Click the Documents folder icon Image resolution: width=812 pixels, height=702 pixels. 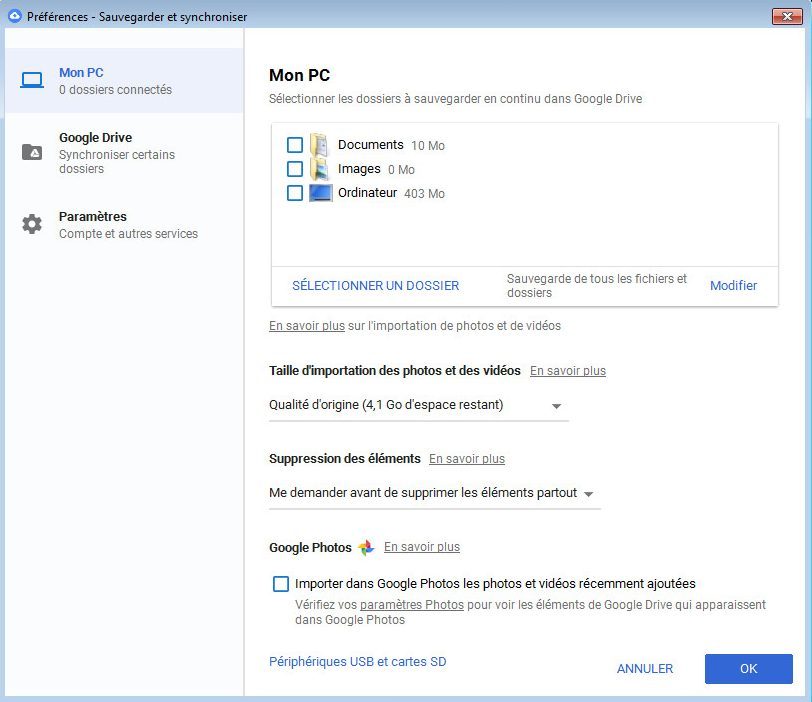click(x=319, y=145)
